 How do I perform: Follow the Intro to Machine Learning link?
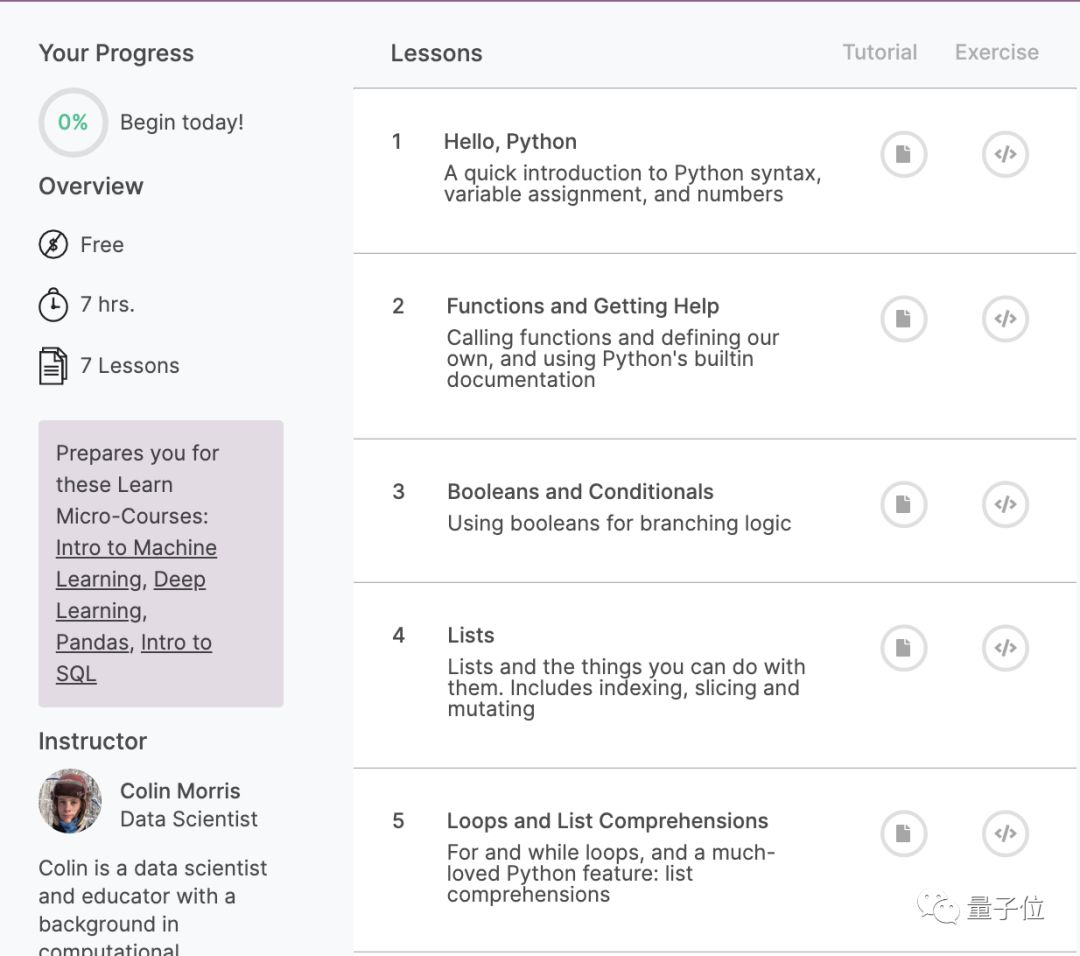point(136,548)
